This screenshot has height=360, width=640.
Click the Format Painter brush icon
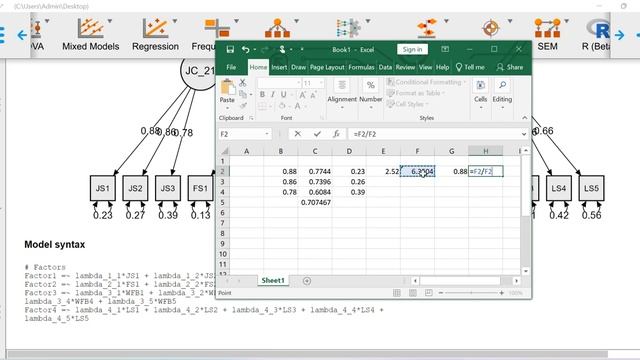[243, 106]
